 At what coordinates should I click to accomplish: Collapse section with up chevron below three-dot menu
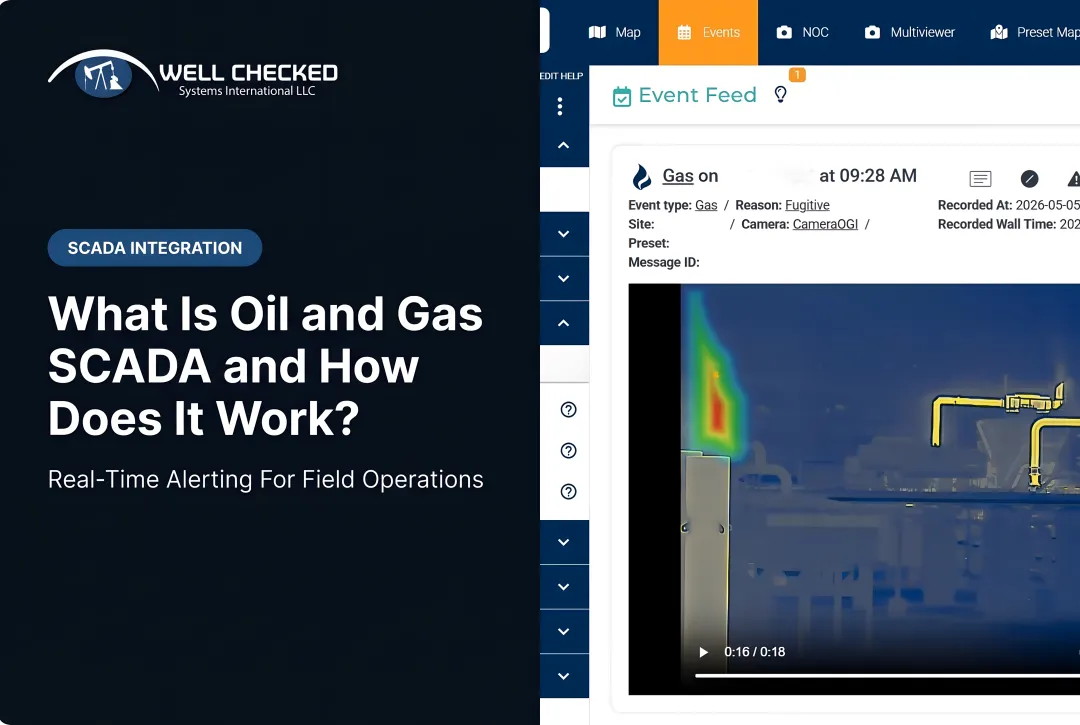coord(563,145)
